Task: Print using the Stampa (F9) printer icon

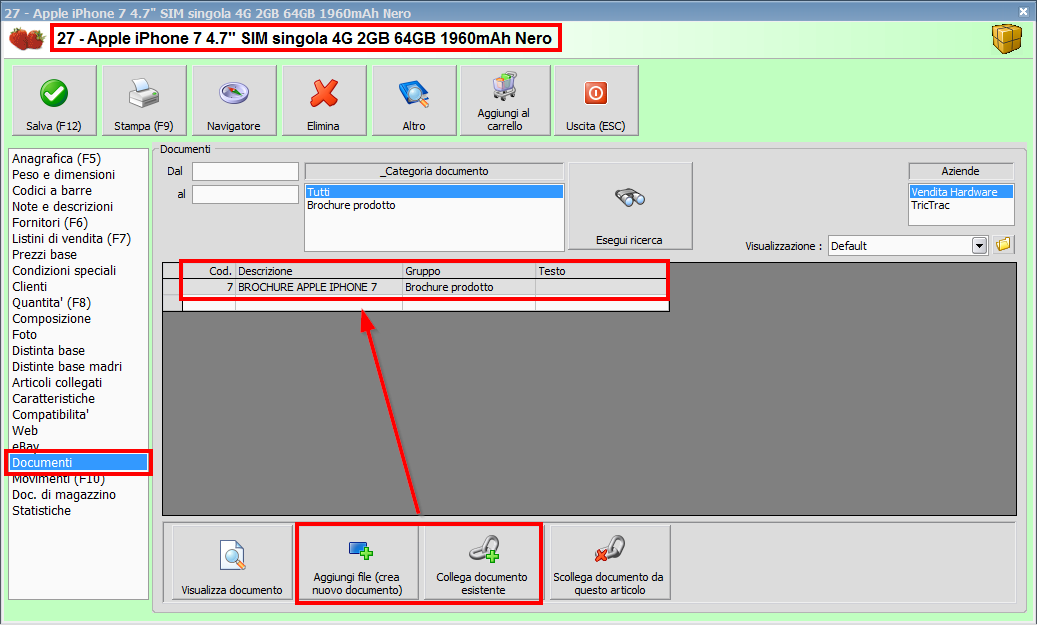Action: [x=144, y=101]
